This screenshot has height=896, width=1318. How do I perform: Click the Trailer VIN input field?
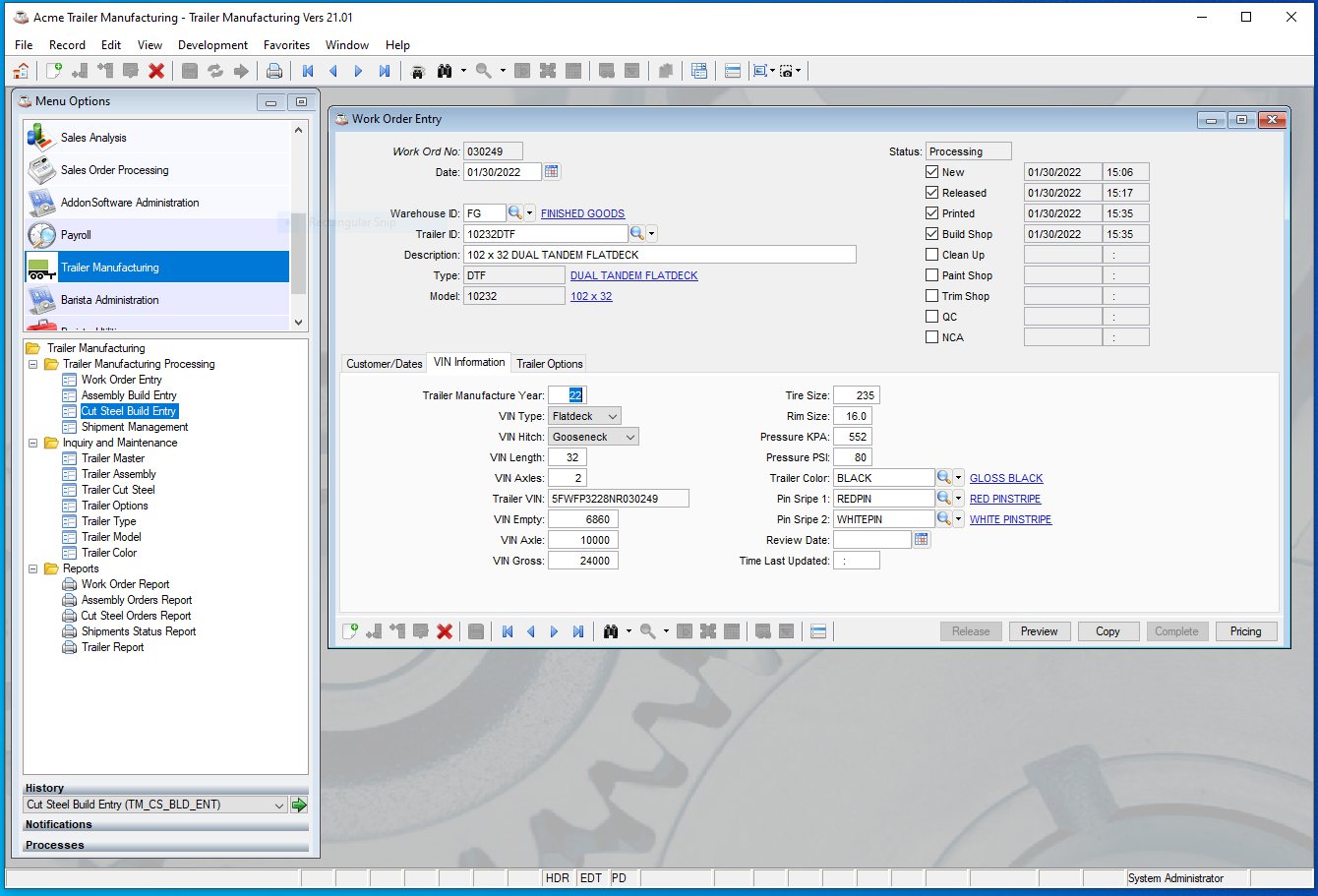[x=619, y=499]
